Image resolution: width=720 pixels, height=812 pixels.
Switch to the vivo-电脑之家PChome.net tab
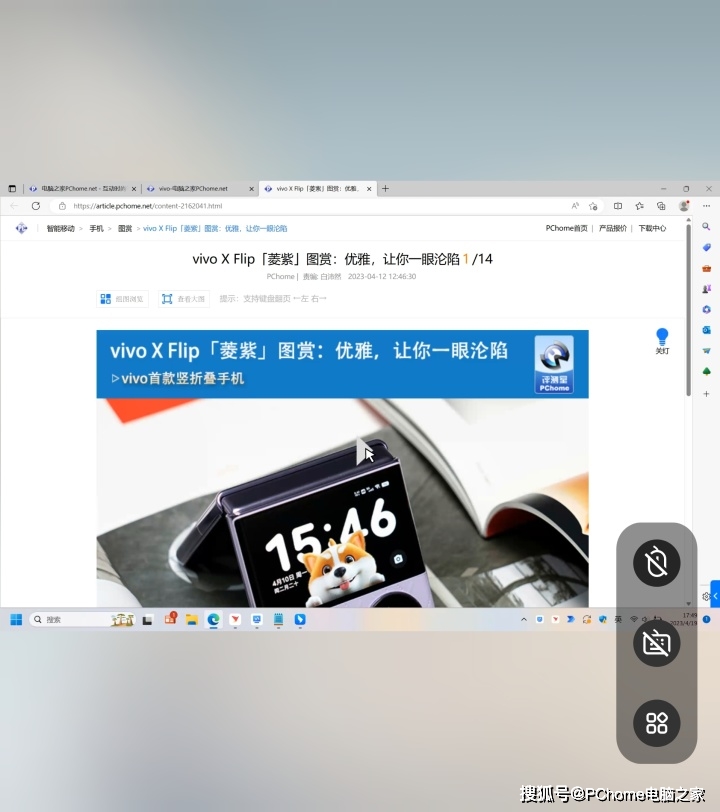click(199, 188)
